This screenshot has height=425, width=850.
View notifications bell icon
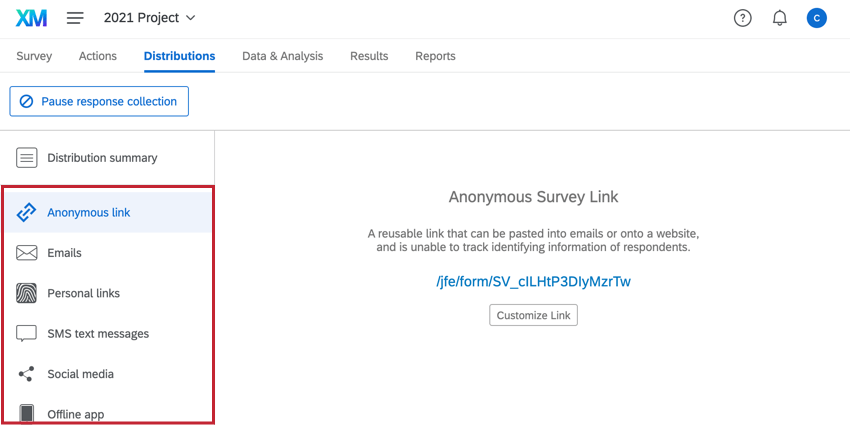pyautogui.click(x=780, y=18)
